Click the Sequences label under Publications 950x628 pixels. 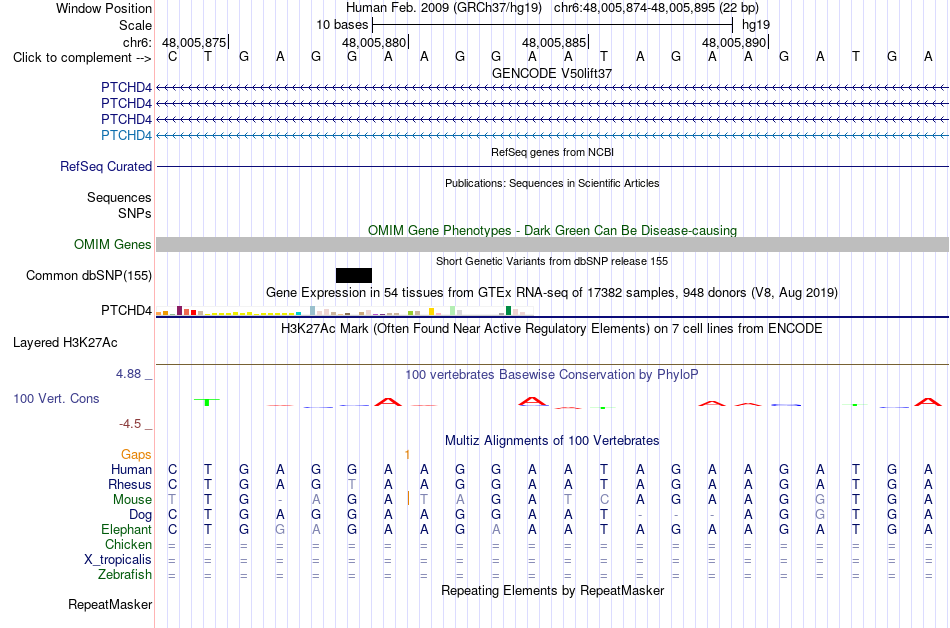[119, 197]
